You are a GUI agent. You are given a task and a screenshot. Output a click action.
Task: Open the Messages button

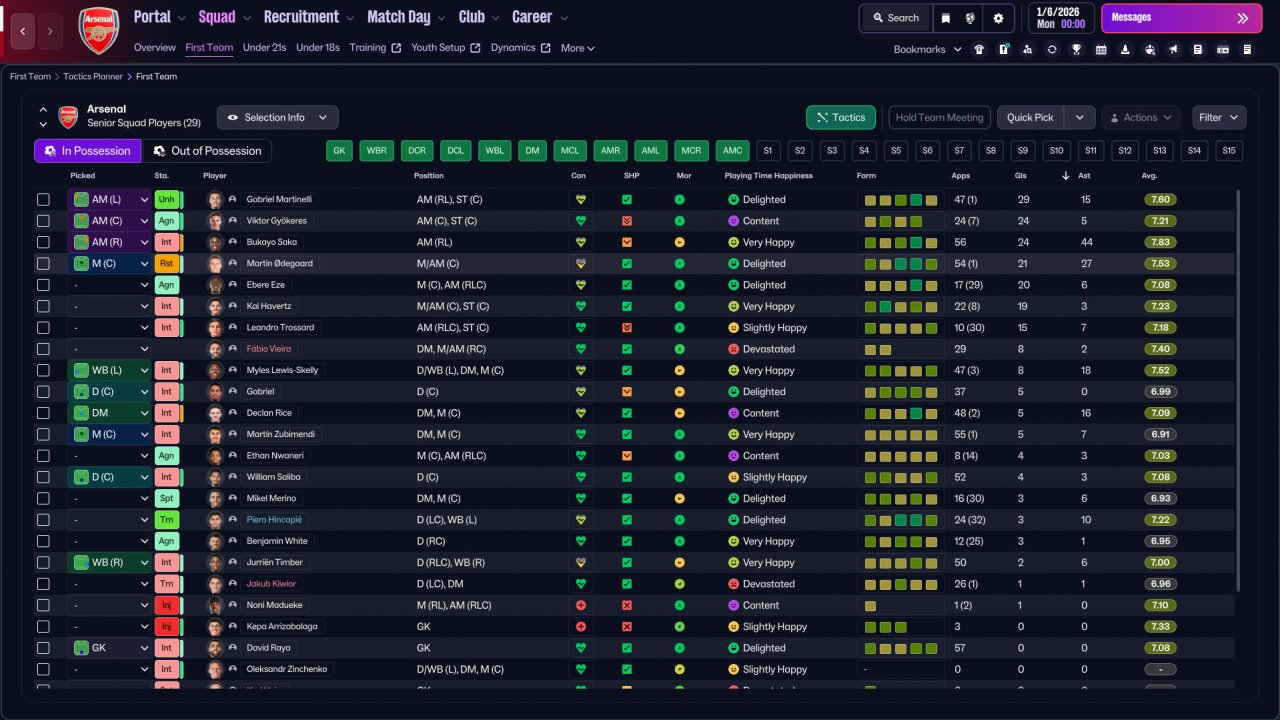tap(1181, 18)
